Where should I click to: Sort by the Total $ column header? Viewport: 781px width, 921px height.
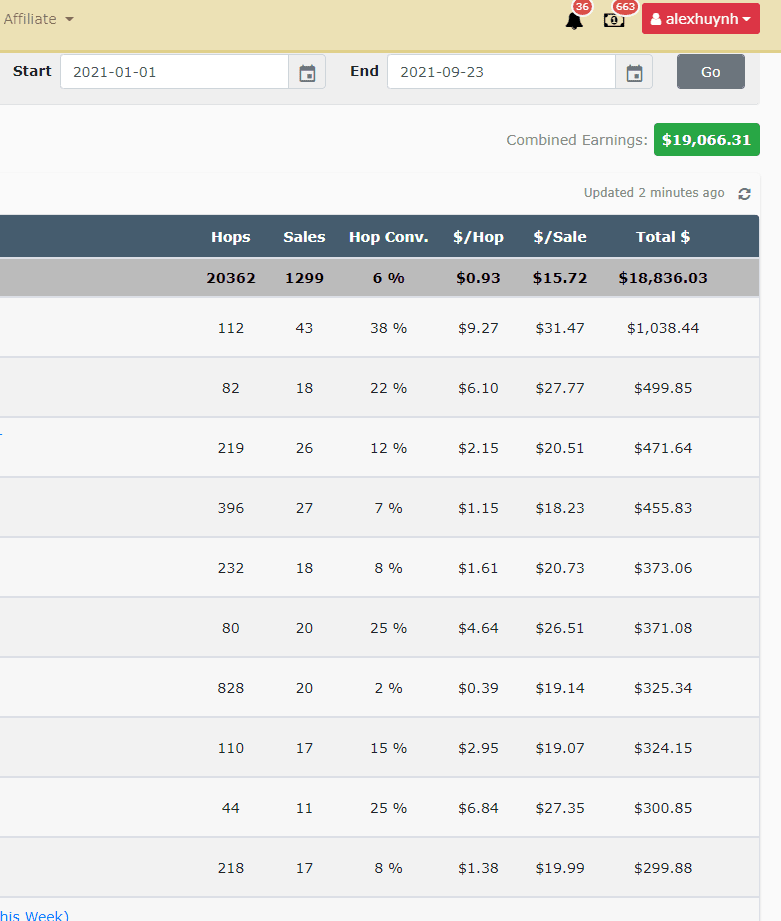[663, 237]
